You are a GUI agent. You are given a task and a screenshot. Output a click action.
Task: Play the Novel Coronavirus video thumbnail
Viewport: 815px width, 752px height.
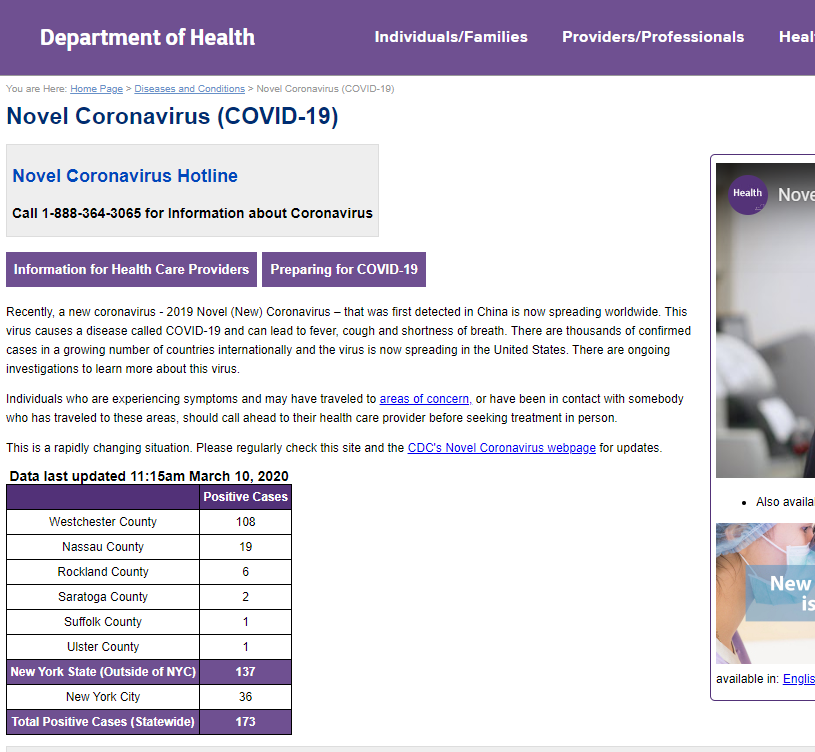[765, 320]
